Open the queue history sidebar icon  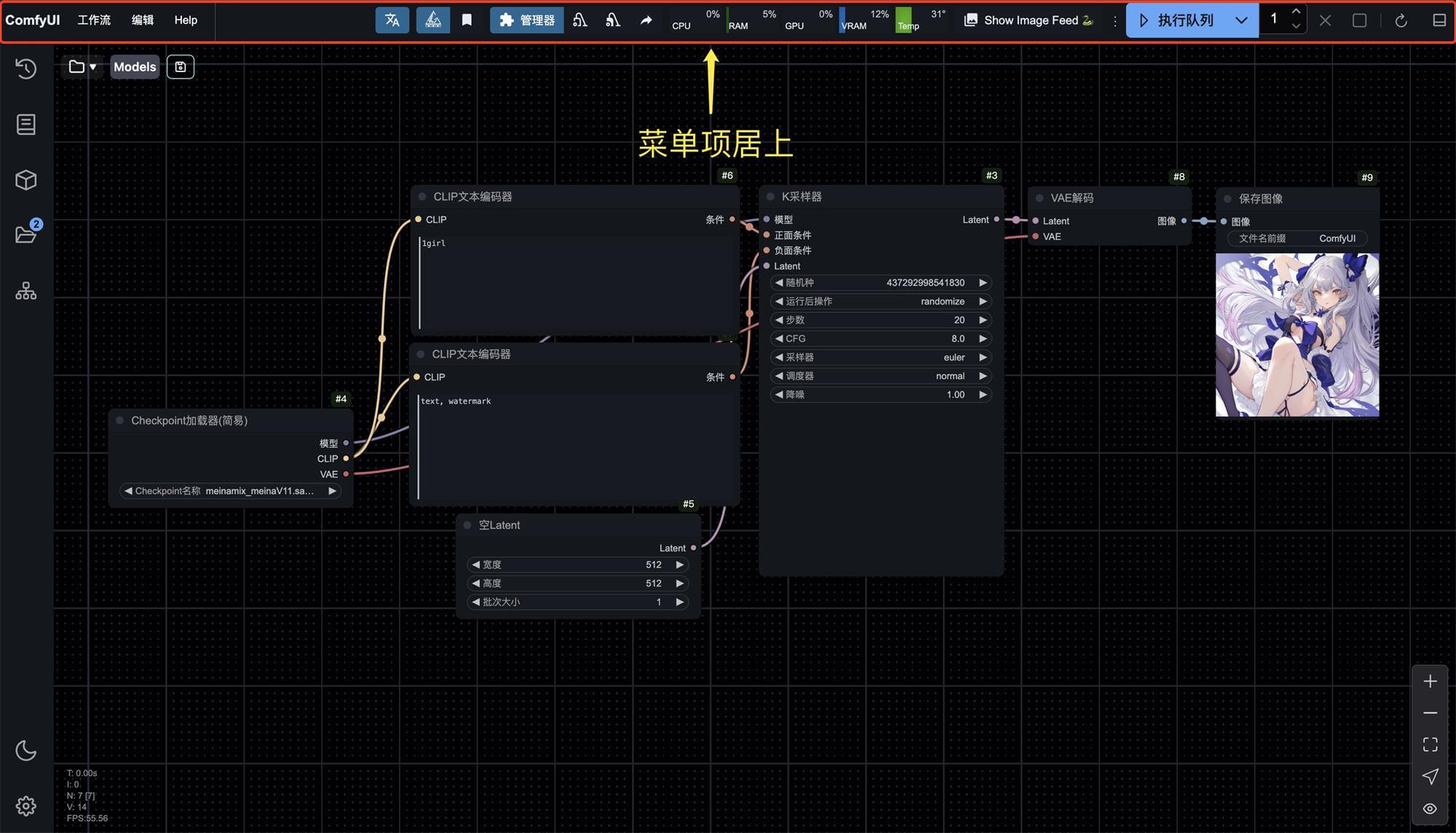pyautogui.click(x=26, y=68)
